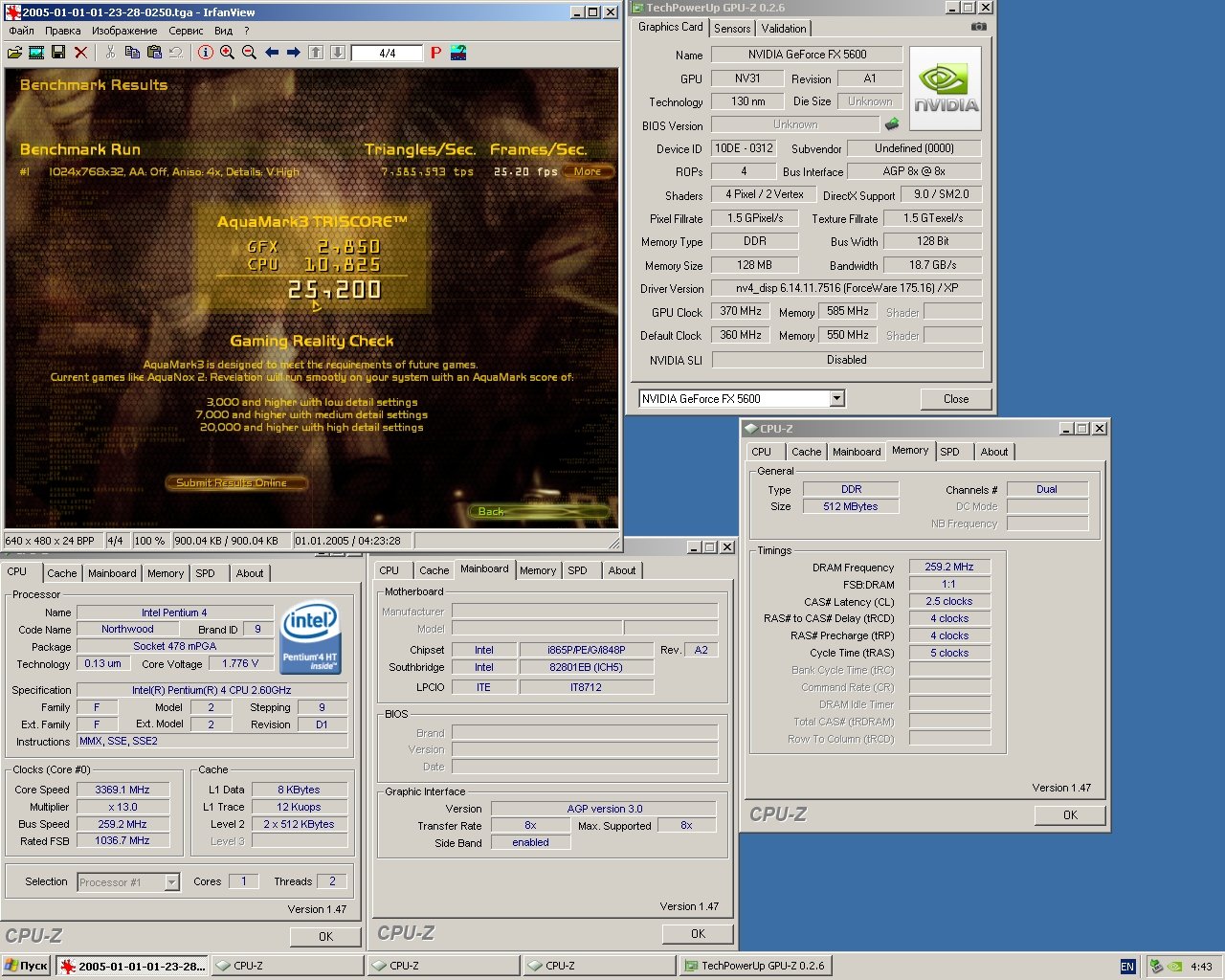Open the Processor #1 selection dropdown
This screenshot has width=1225, height=980.
[172, 882]
